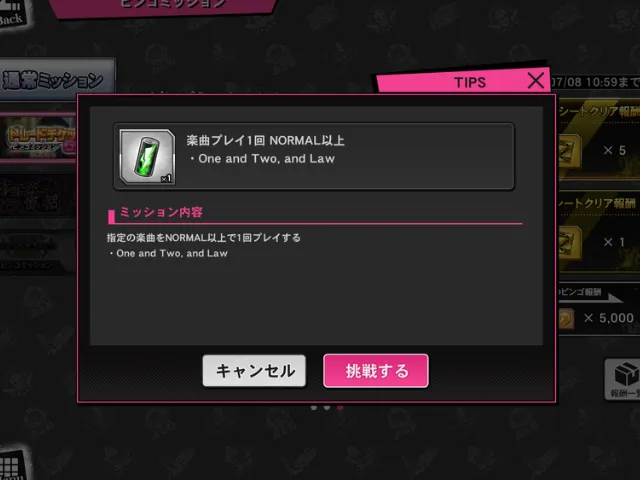Open the TIPS tab

[x=469, y=82]
